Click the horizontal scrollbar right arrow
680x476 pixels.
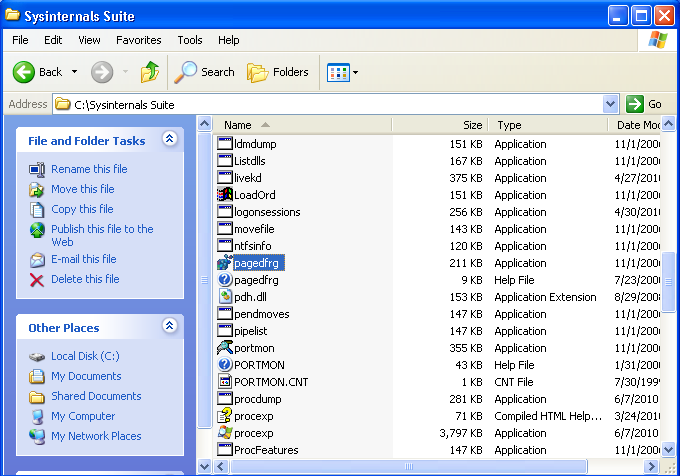[x=650, y=466]
